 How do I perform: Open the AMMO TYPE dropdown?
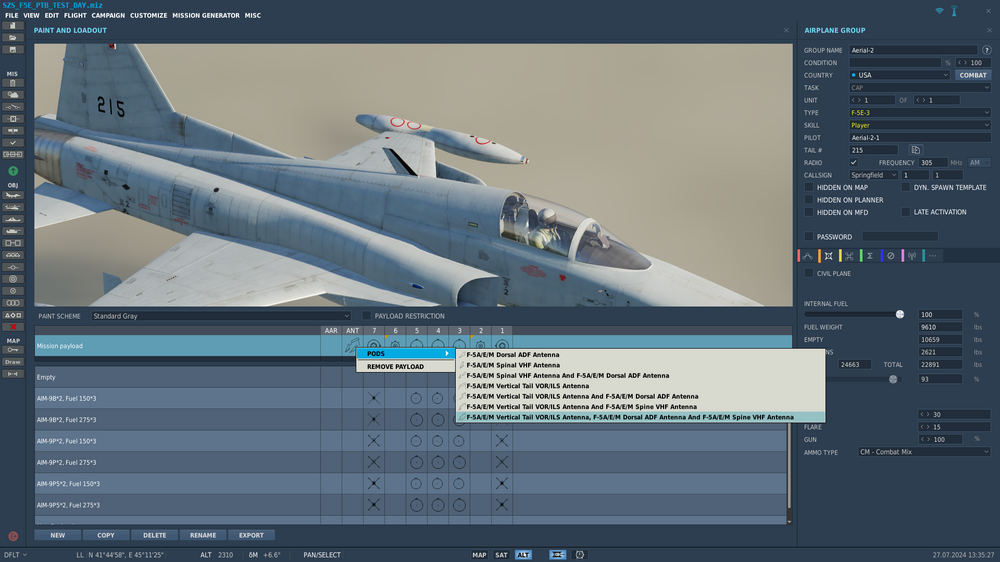point(924,452)
